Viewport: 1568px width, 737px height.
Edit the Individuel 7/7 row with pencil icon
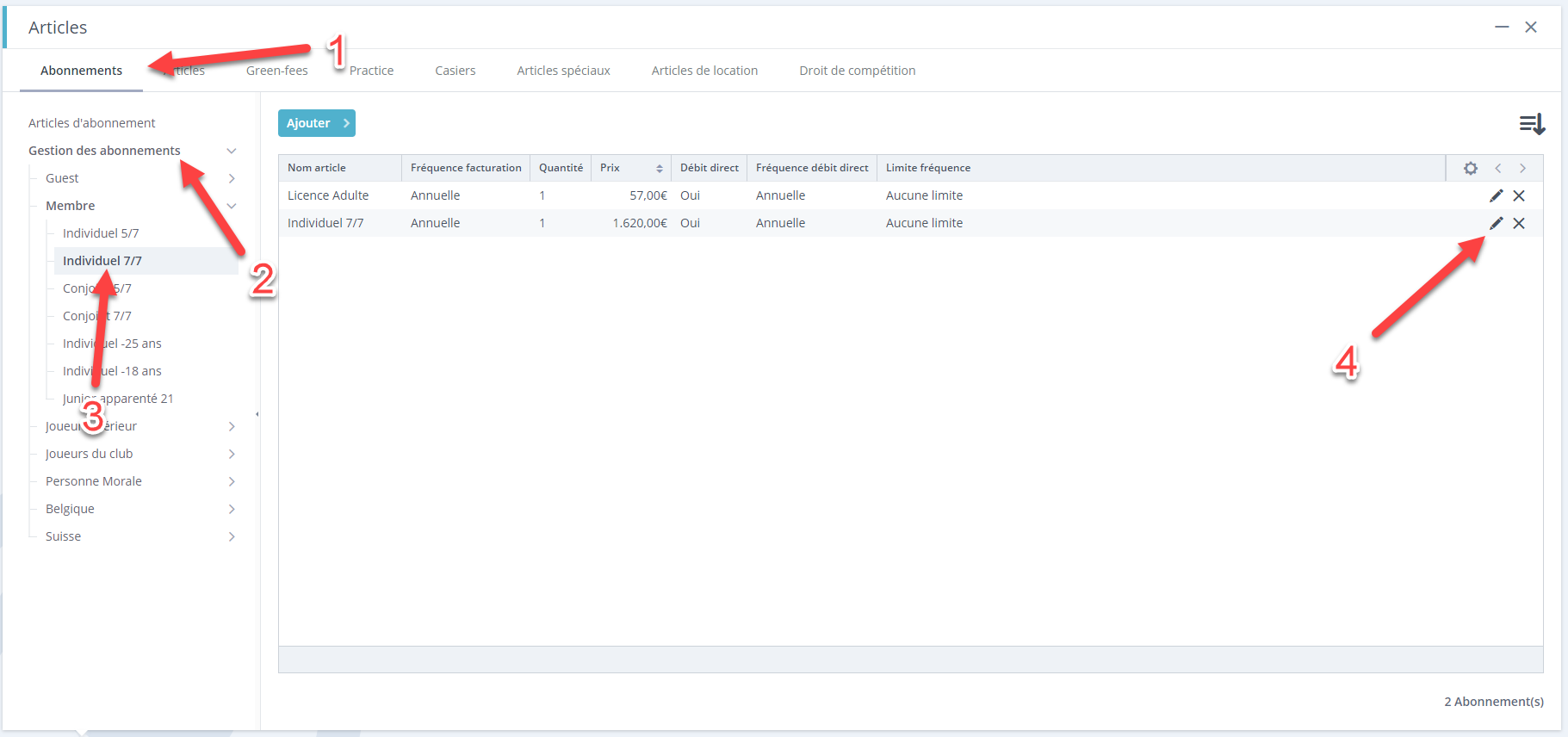(x=1497, y=223)
